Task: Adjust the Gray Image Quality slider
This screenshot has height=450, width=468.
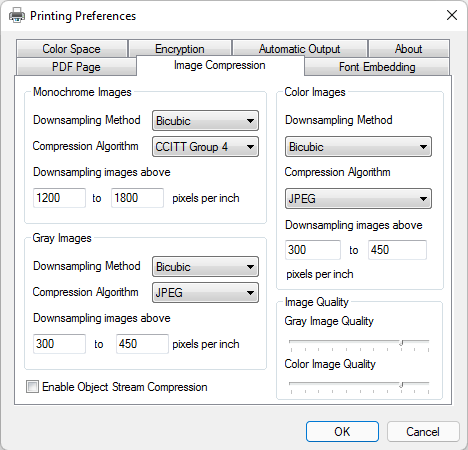Action: point(359,345)
